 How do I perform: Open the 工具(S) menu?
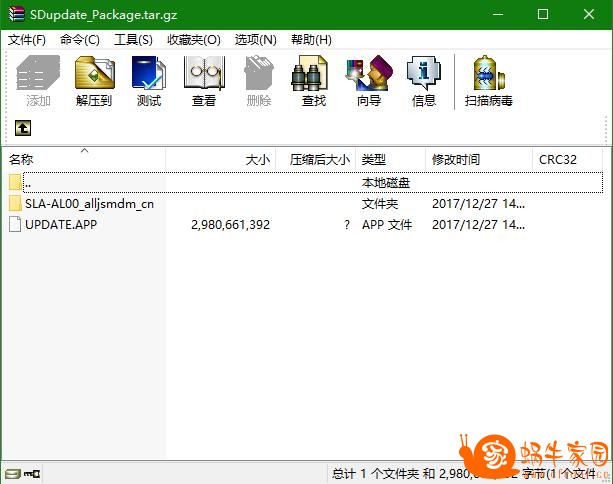click(x=133, y=39)
